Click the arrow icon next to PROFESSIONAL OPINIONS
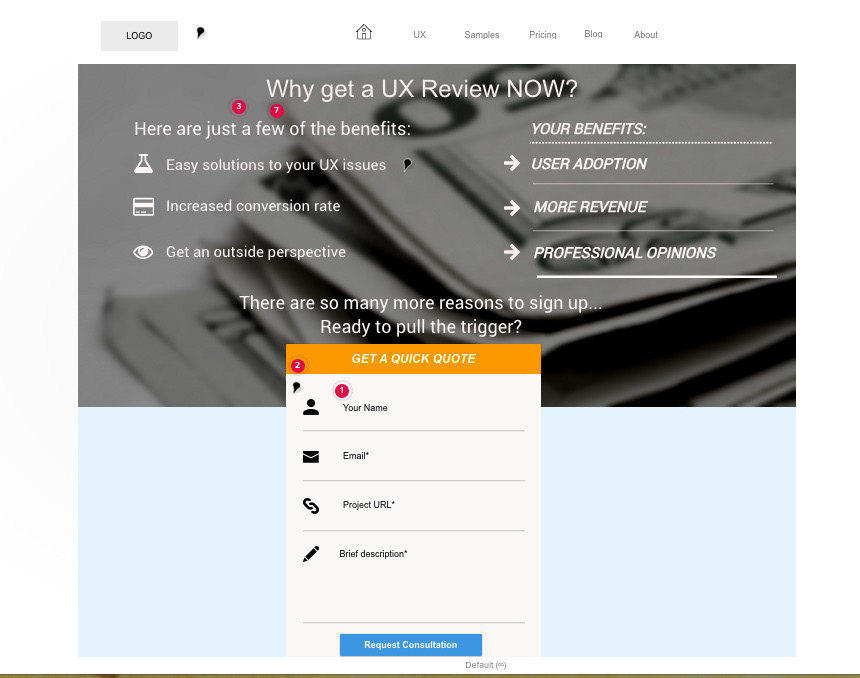Viewport: 860px width, 678px height. (511, 252)
